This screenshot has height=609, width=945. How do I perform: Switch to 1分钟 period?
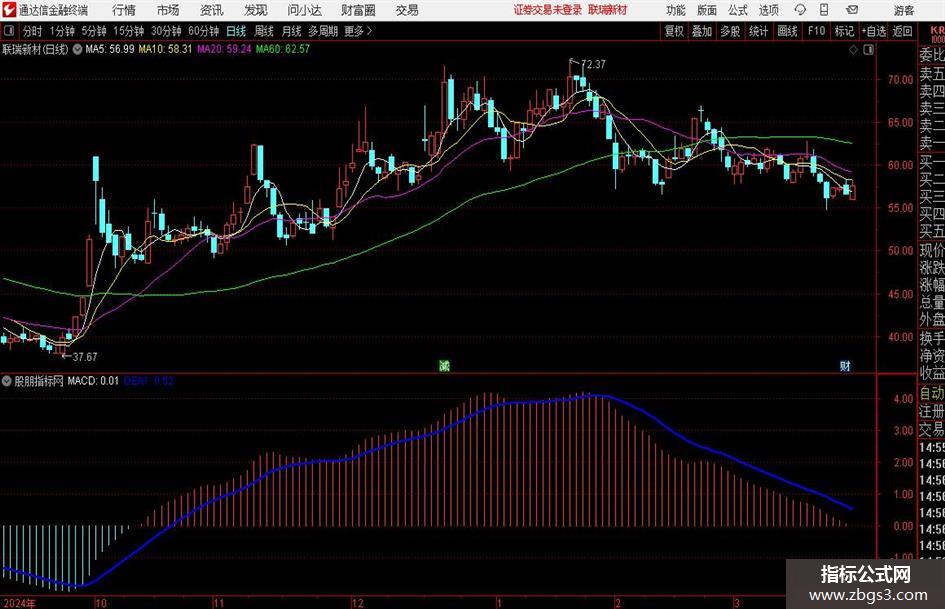(62, 31)
